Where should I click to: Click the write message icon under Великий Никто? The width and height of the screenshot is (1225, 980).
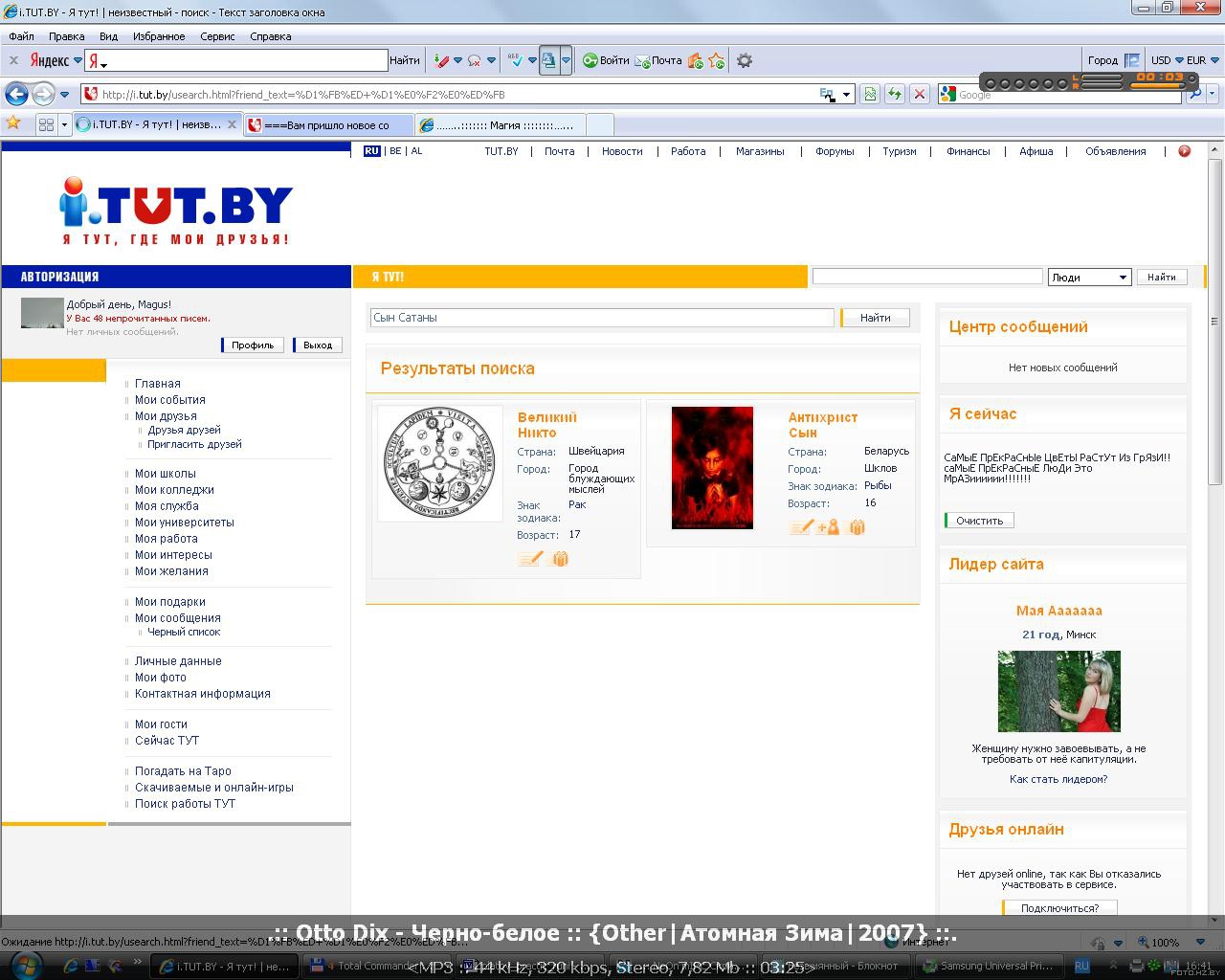530,559
